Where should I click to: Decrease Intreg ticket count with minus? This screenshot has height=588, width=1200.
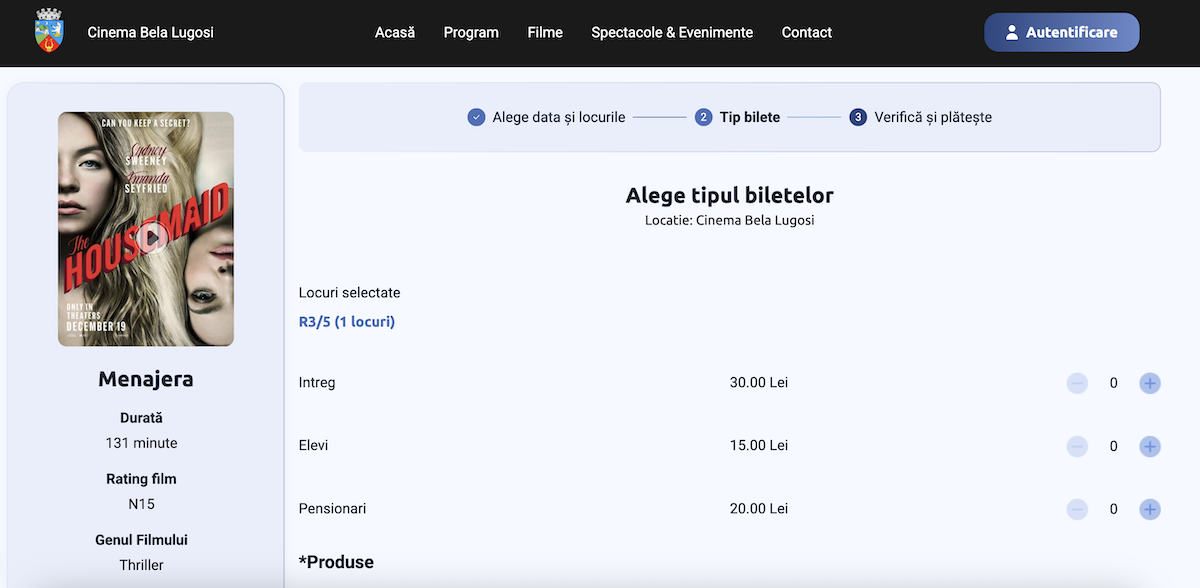point(1077,383)
